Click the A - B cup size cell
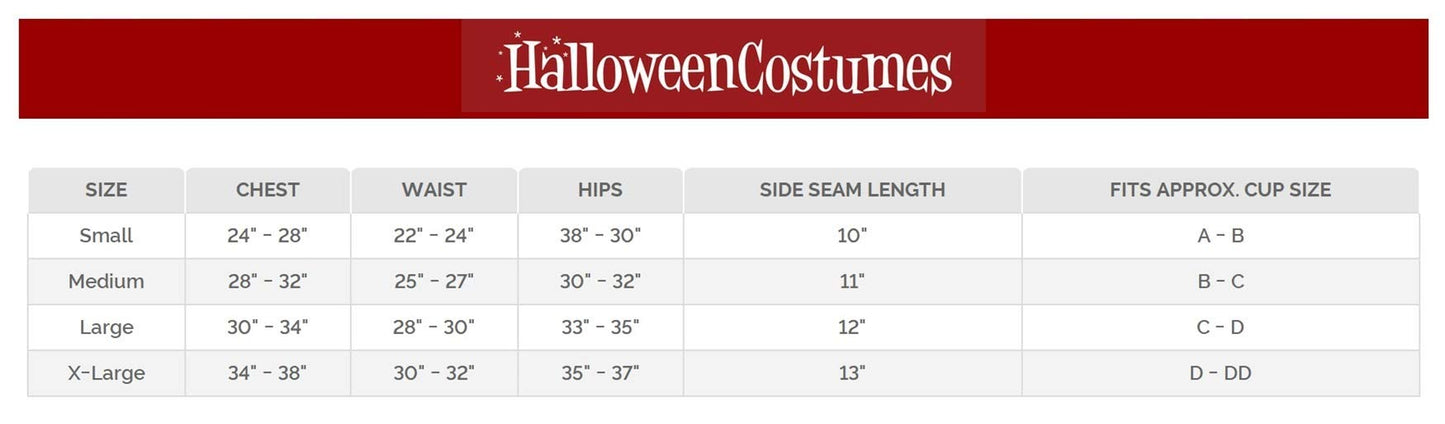 click(x=1220, y=236)
